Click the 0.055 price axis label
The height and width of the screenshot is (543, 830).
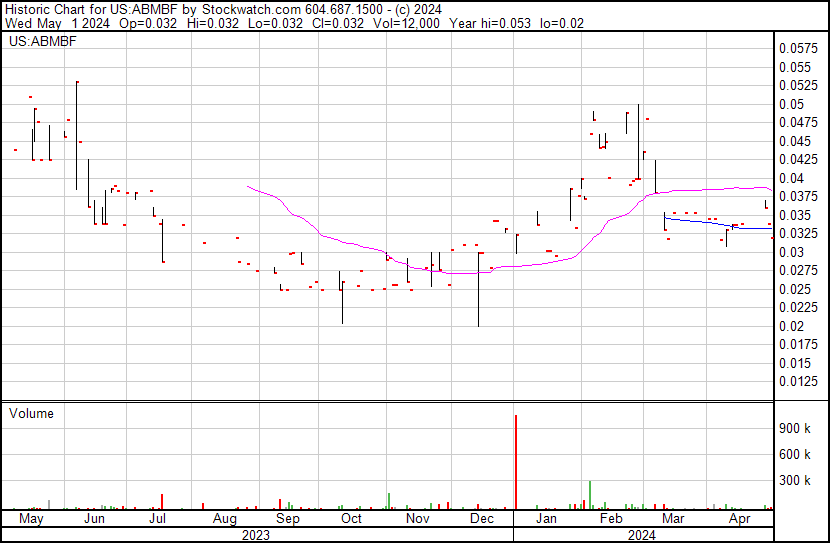coord(795,67)
